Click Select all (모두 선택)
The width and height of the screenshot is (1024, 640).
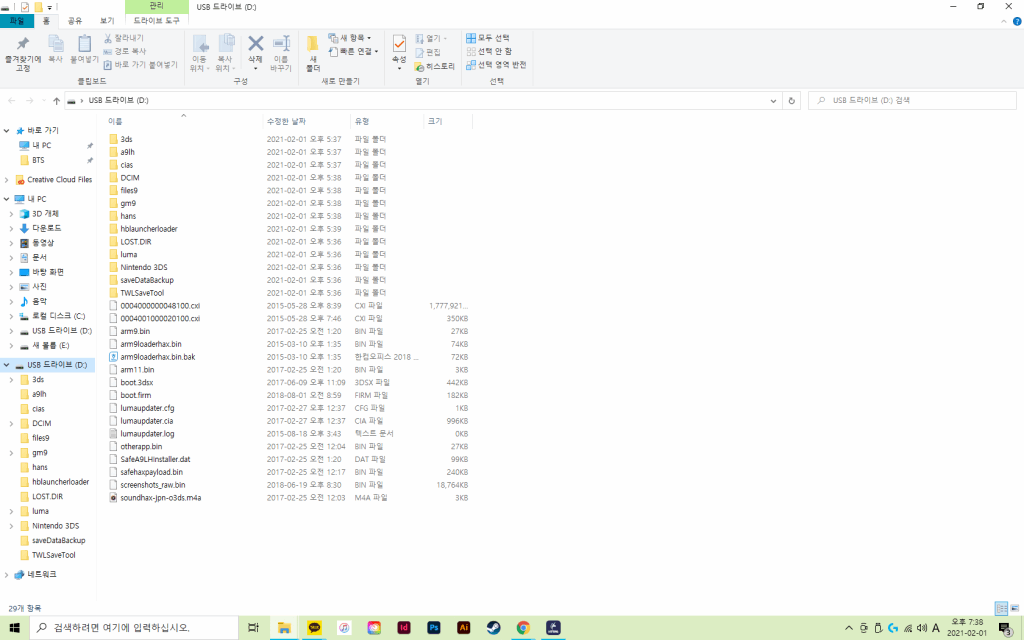[488, 38]
